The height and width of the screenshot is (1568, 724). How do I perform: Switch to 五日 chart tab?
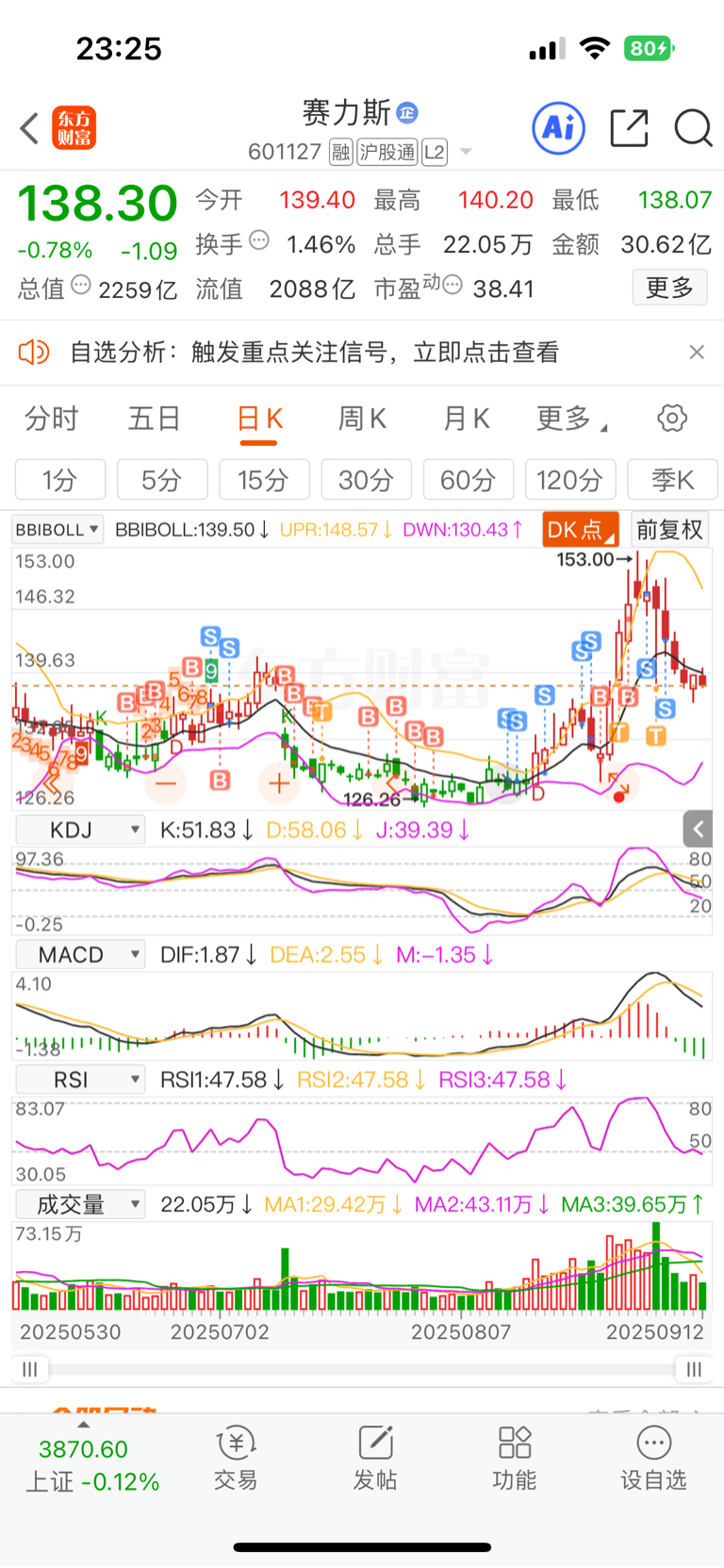coord(154,419)
